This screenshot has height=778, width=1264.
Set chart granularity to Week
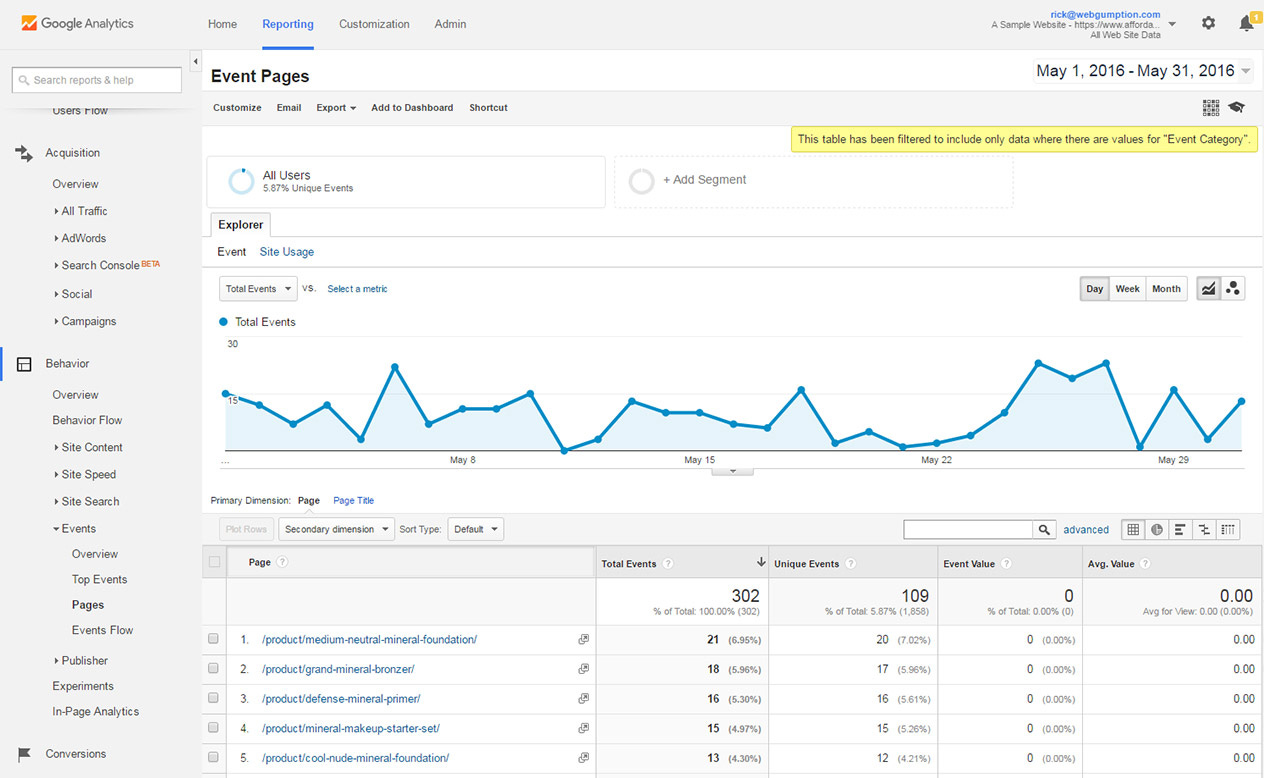pos(1127,289)
